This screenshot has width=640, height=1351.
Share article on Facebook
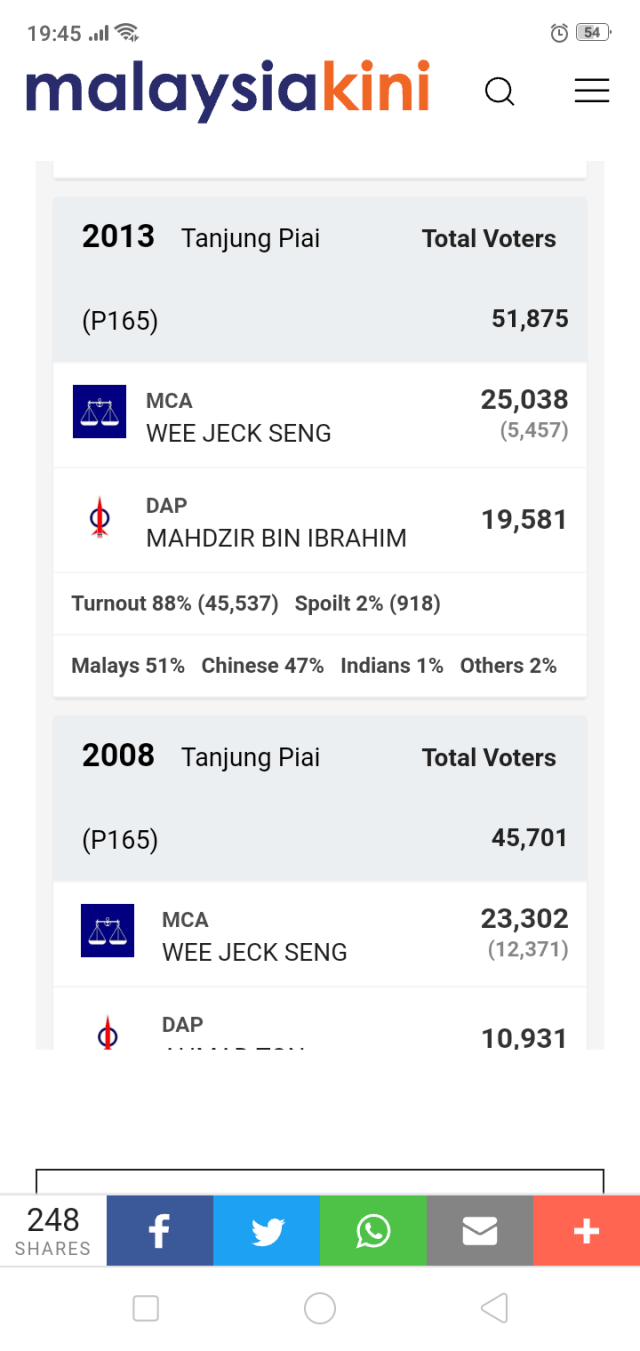(160, 1231)
